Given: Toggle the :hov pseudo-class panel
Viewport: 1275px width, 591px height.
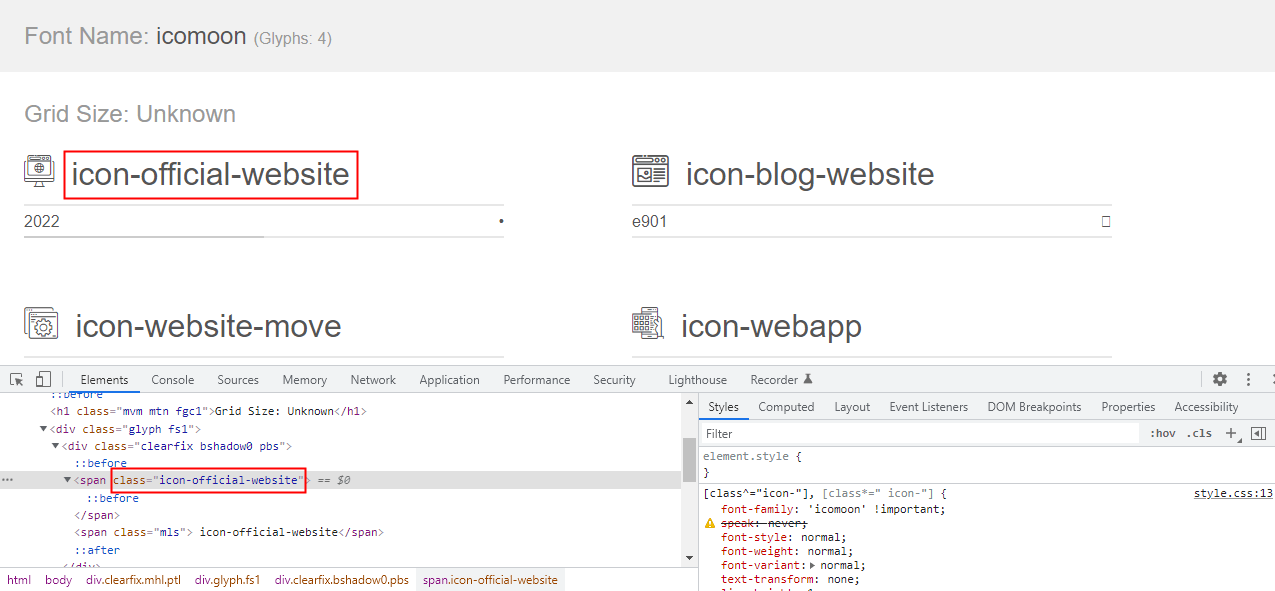Looking at the screenshot, I should 1163,433.
